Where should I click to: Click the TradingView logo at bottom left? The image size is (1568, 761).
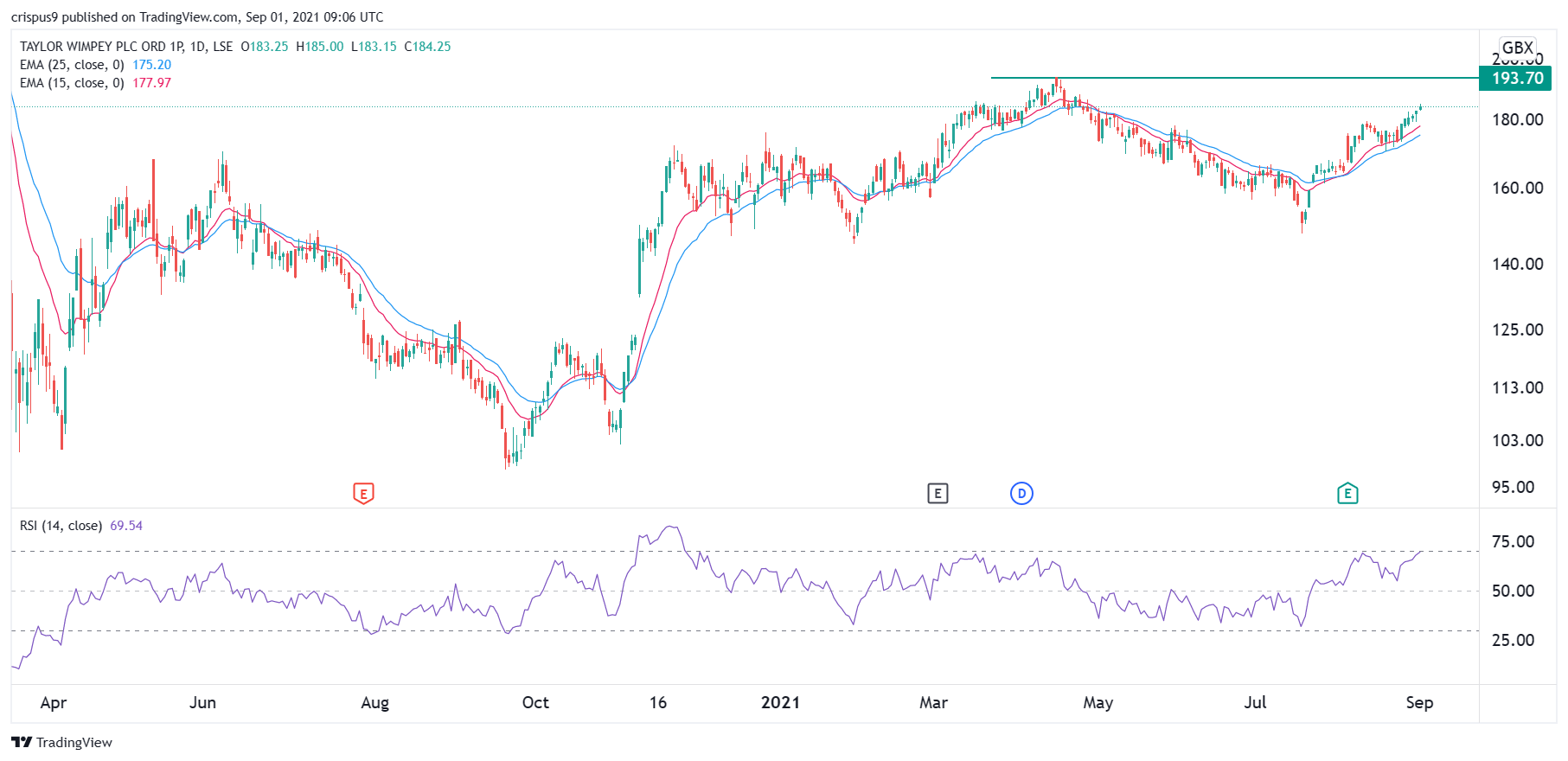(62, 742)
